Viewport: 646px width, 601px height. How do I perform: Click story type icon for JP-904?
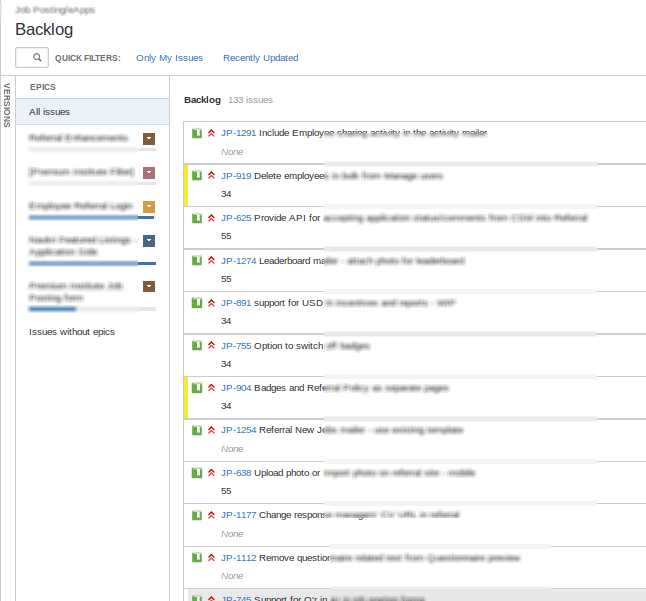(x=197, y=388)
